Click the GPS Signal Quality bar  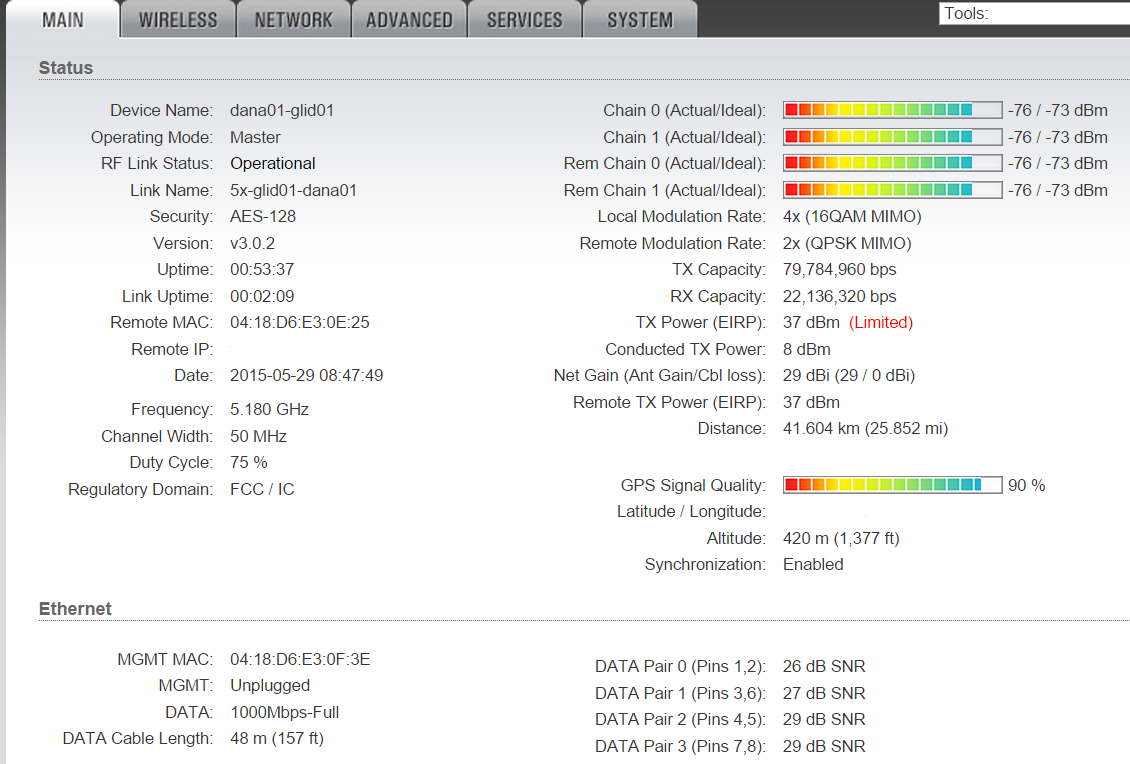pos(892,485)
